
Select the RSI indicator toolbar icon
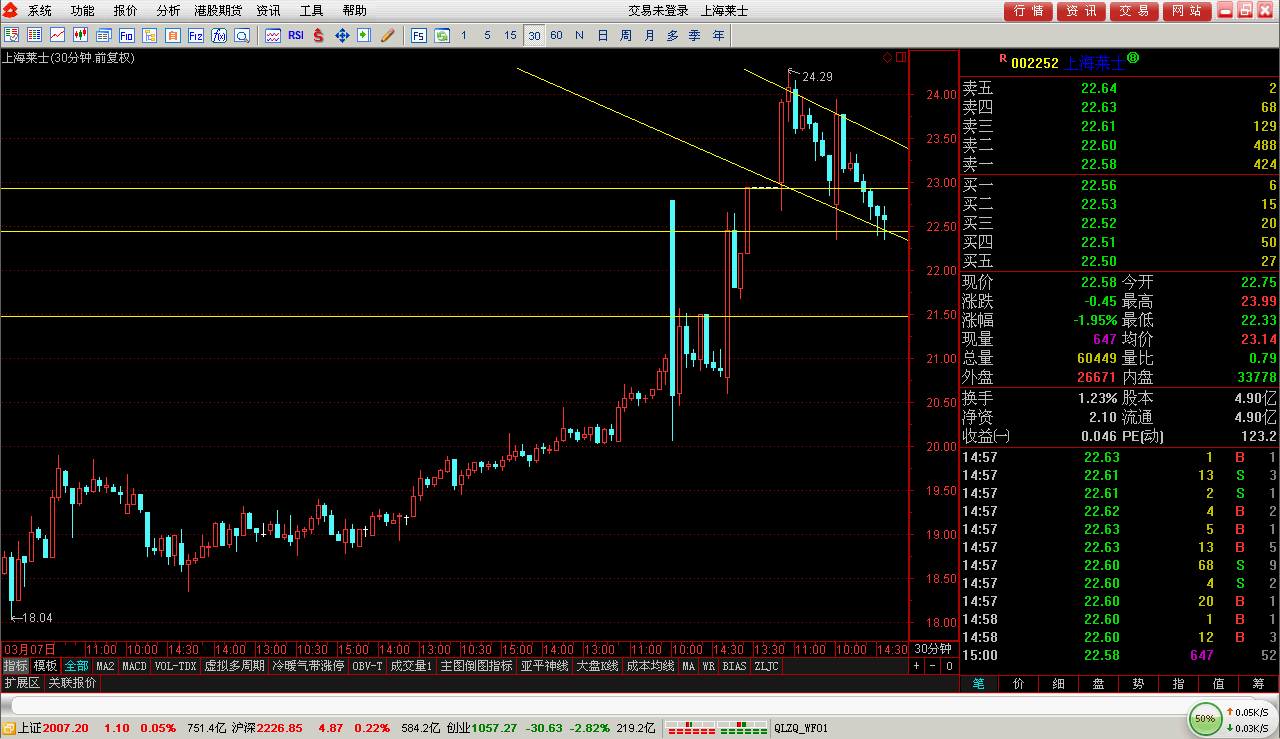point(296,35)
